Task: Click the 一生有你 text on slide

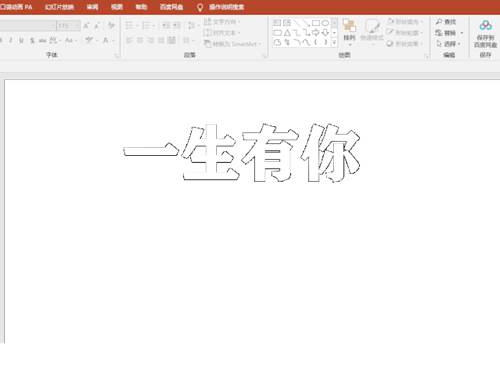Action: [x=242, y=153]
